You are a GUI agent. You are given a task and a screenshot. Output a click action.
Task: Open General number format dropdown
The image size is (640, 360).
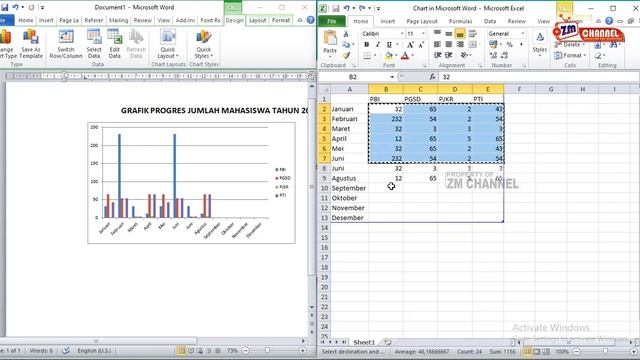(x=522, y=33)
